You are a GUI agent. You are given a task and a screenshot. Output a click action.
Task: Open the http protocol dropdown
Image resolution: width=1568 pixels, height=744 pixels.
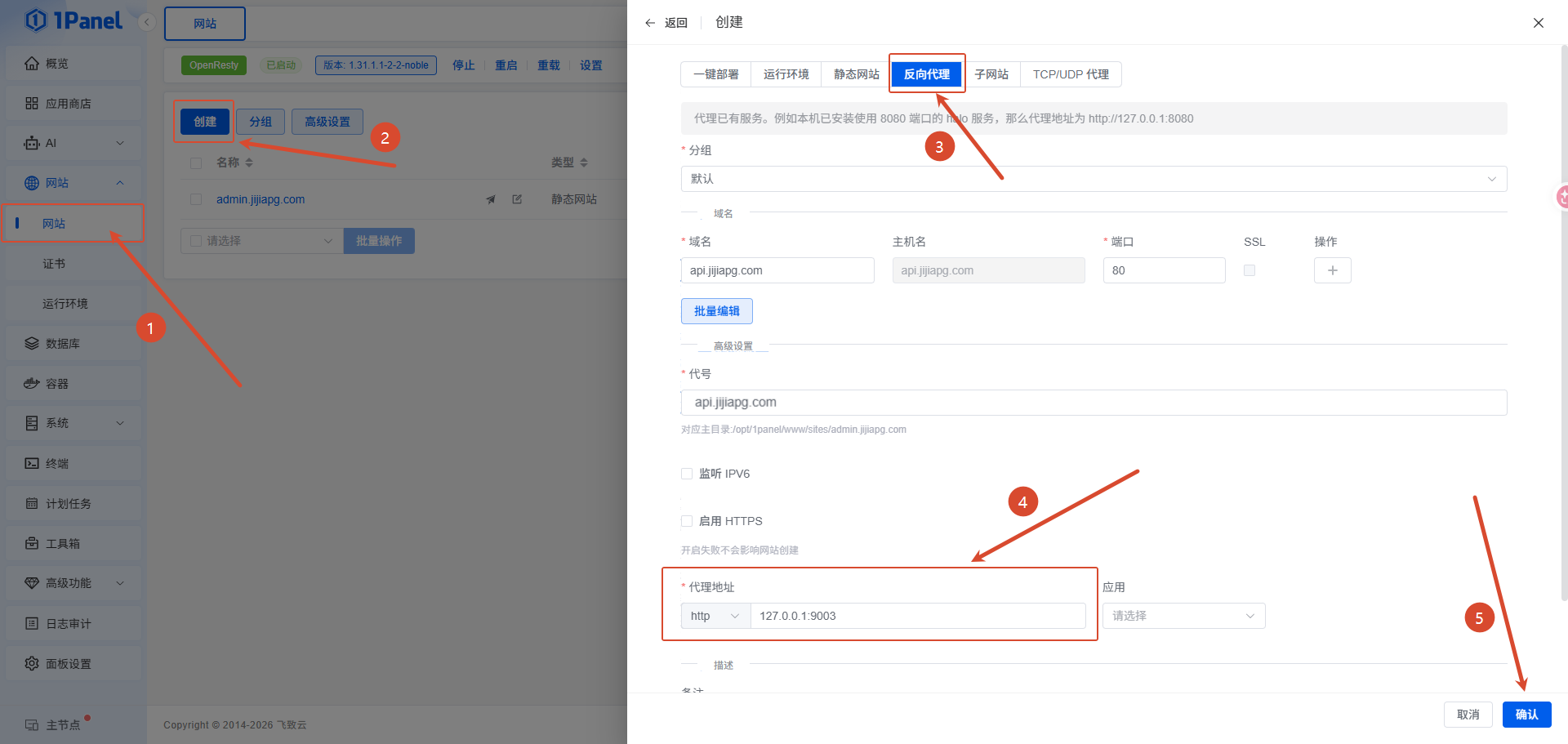pyautogui.click(x=715, y=616)
